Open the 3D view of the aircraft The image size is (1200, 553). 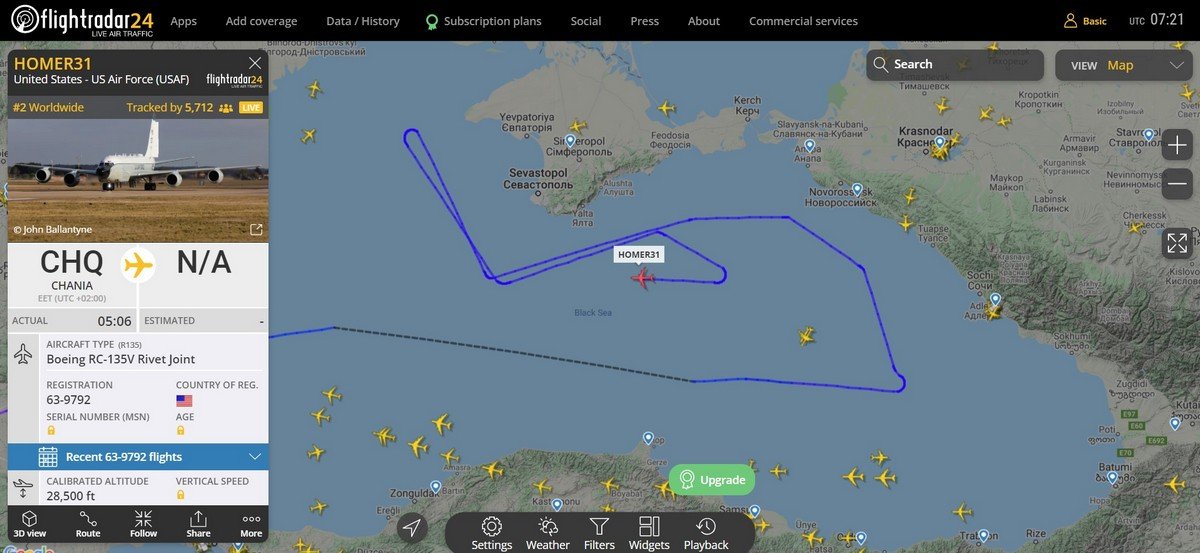pos(30,524)
